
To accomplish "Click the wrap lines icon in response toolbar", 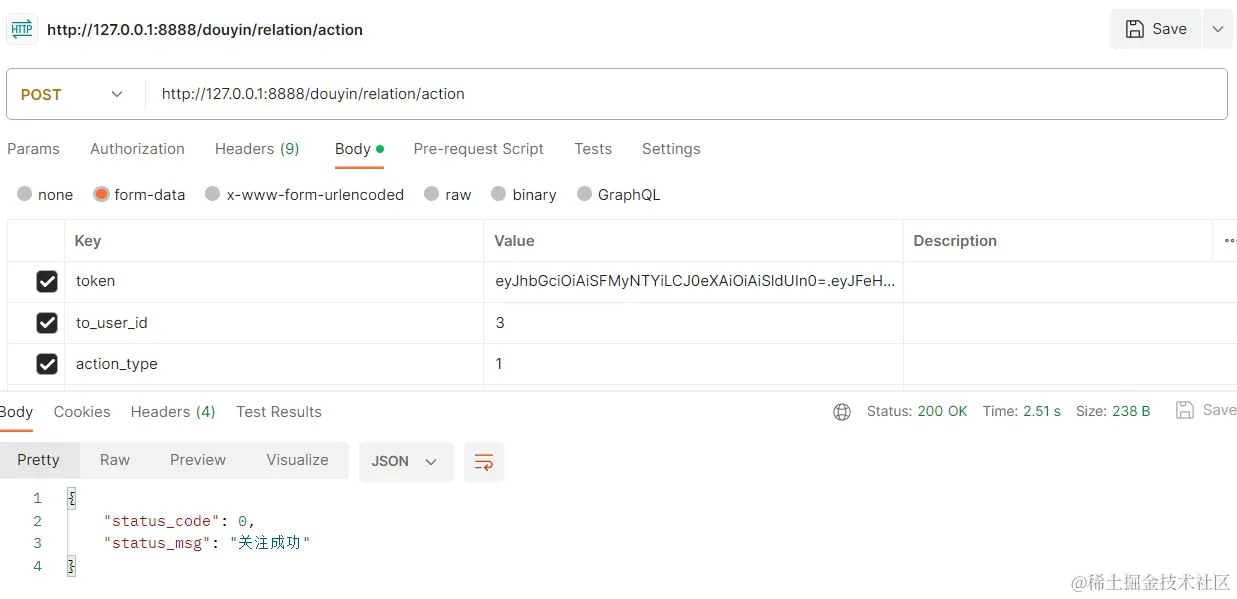I will point(484,461).
